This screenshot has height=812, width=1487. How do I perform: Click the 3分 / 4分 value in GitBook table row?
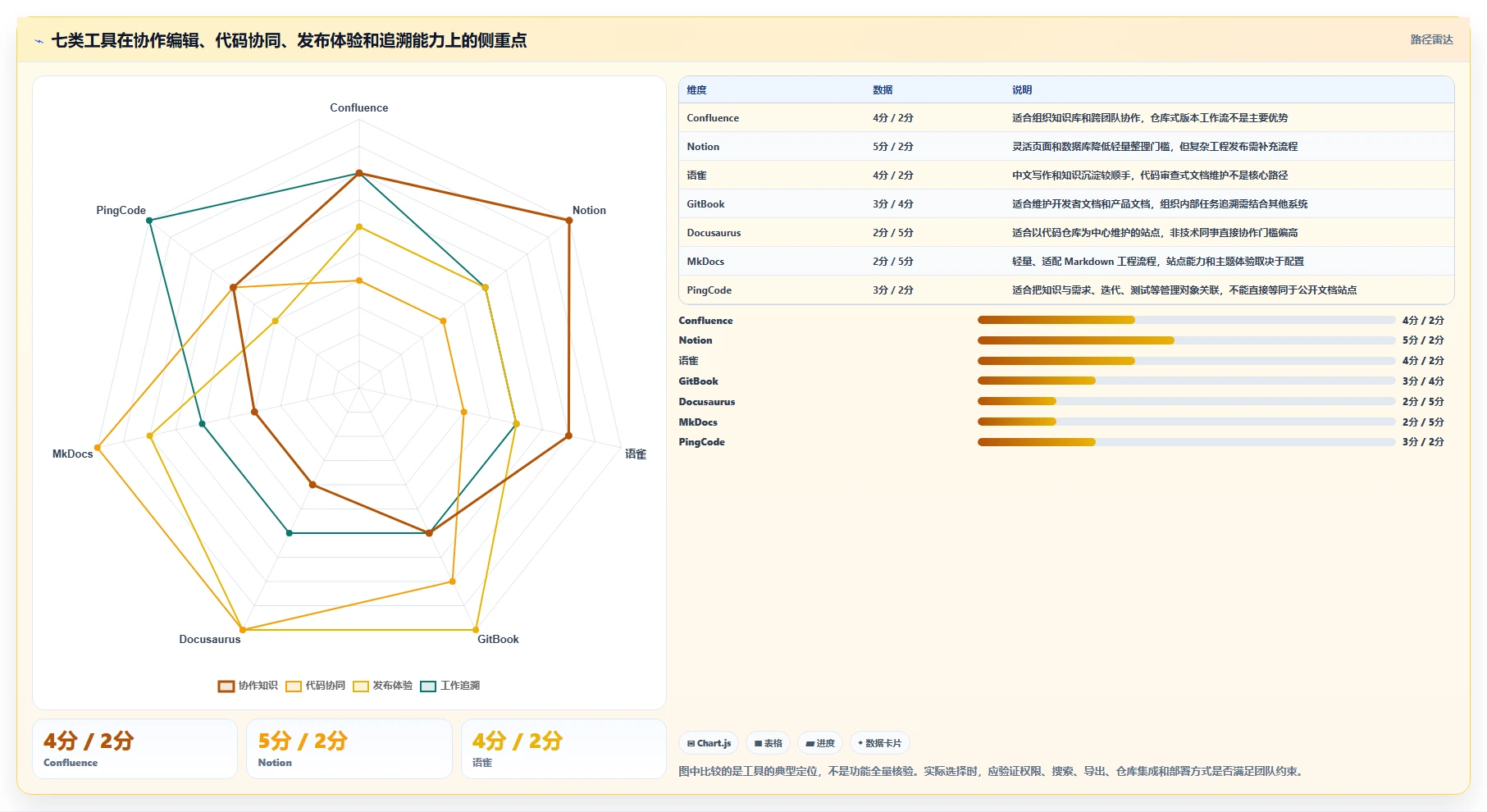893,204
